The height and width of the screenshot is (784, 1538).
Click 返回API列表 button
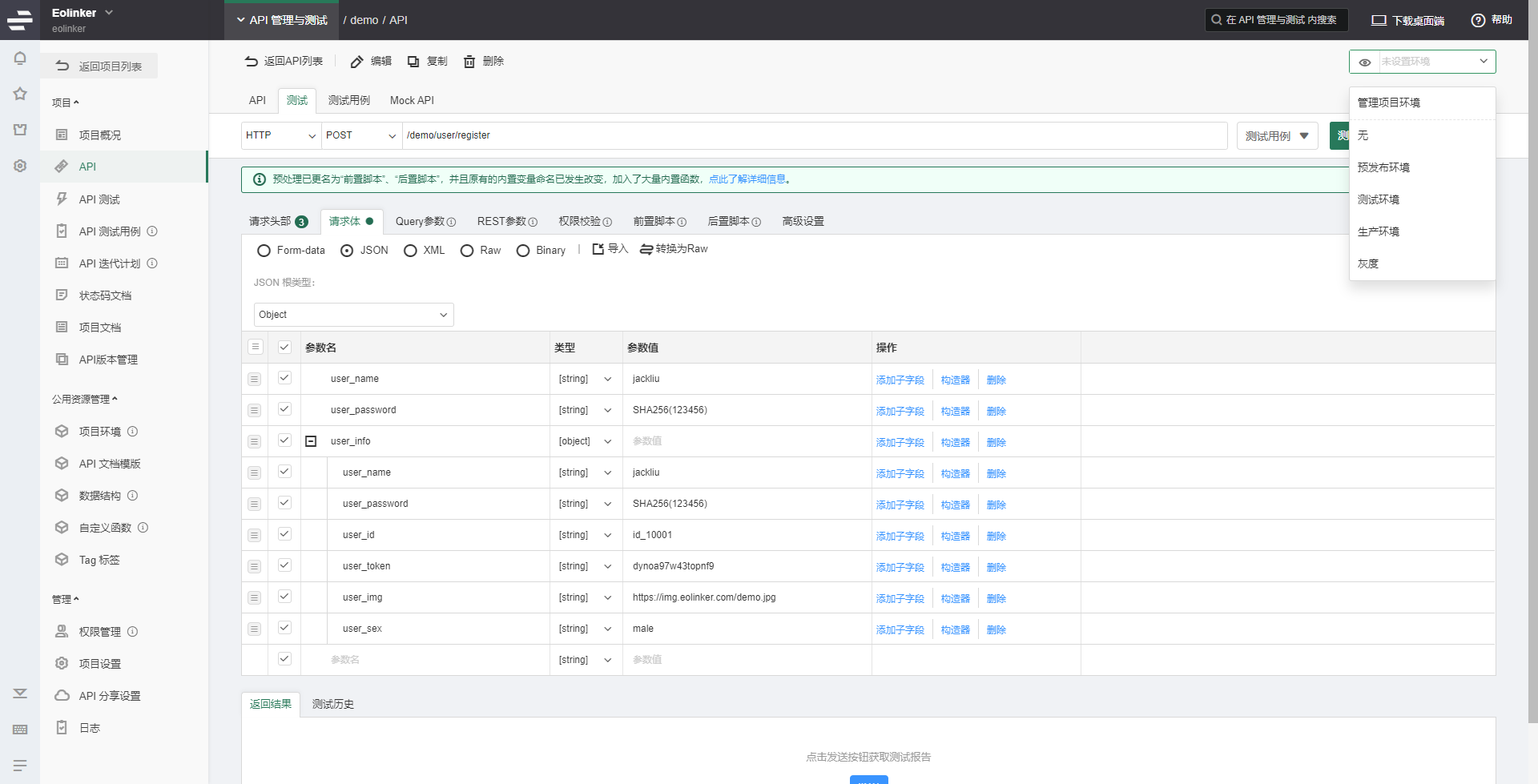click(284, 62)
